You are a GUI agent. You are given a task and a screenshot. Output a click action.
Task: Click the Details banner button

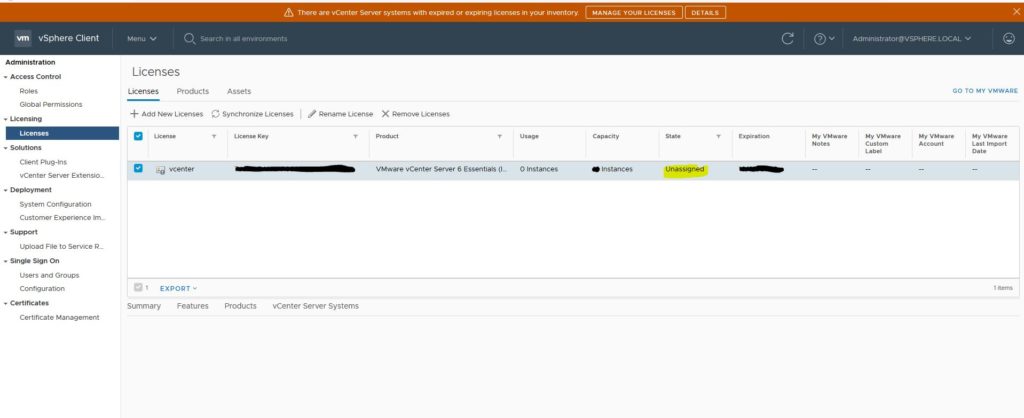[705, 12]
